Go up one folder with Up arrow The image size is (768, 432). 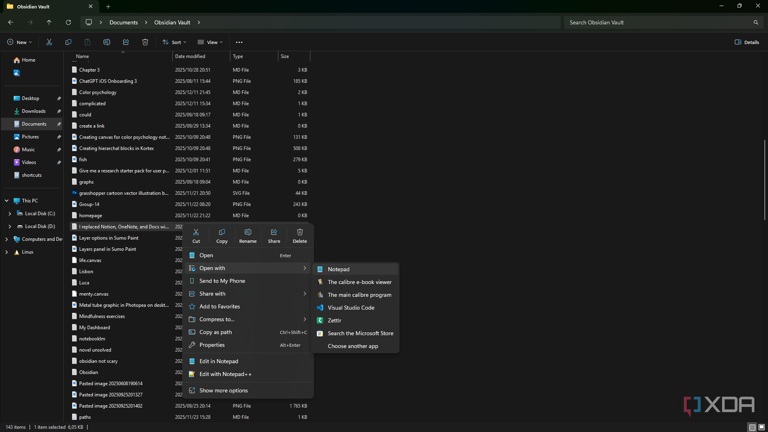[x=49, y=22]
